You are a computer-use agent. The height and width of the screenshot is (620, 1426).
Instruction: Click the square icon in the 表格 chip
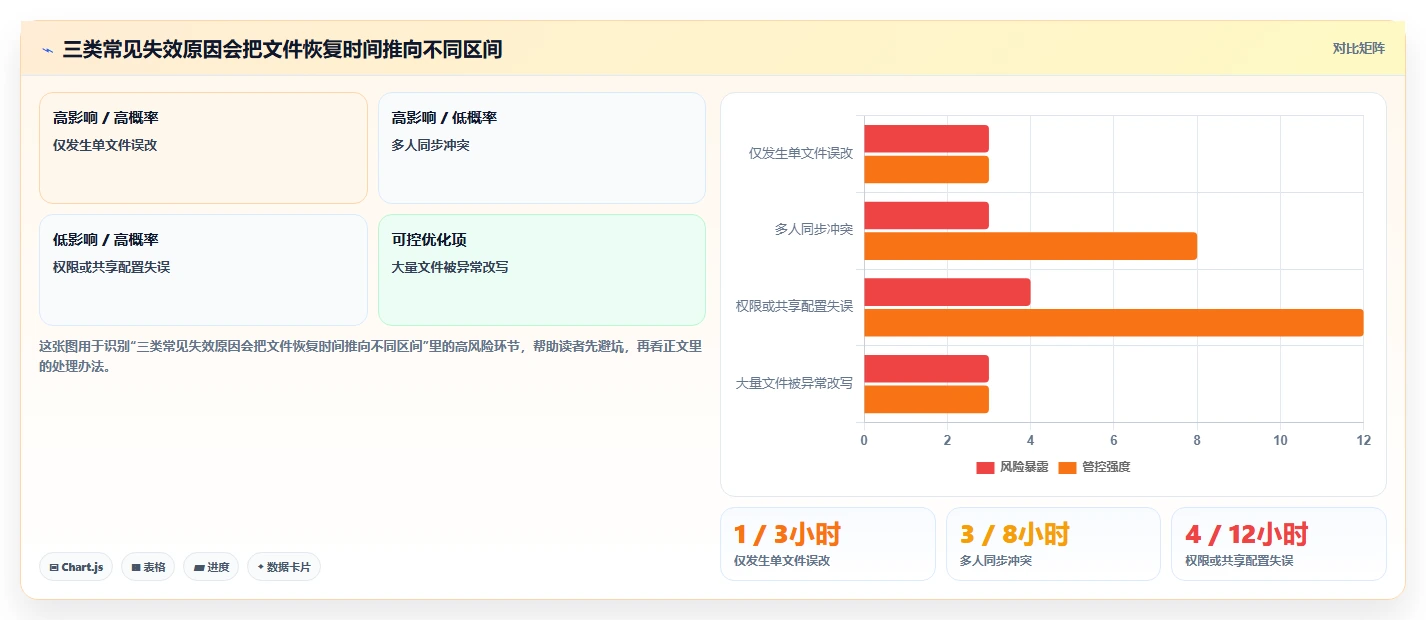pos(136,567)
